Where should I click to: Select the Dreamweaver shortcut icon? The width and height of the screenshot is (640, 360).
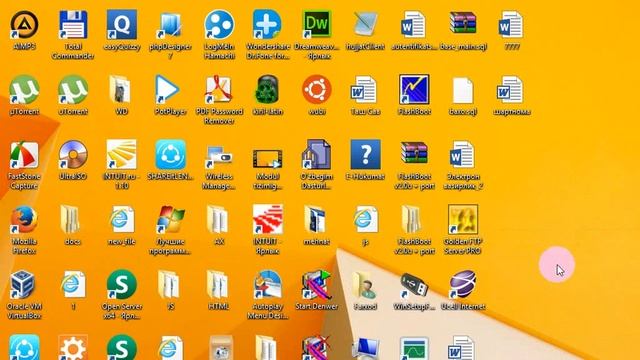click(x=317, y=25)
